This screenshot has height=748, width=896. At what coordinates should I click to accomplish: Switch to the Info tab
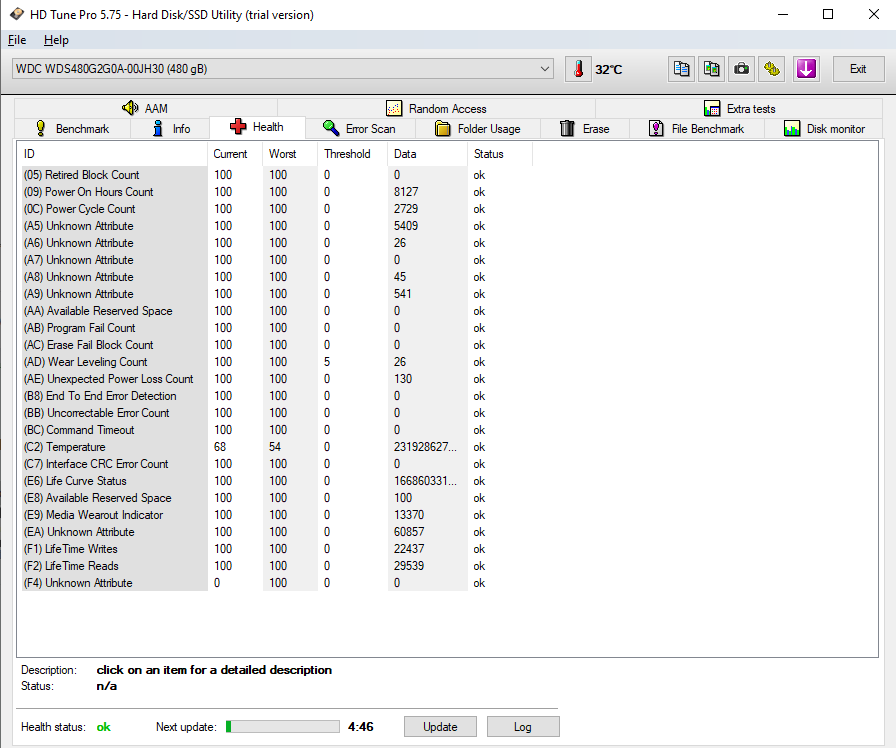(x=171, y=129)
